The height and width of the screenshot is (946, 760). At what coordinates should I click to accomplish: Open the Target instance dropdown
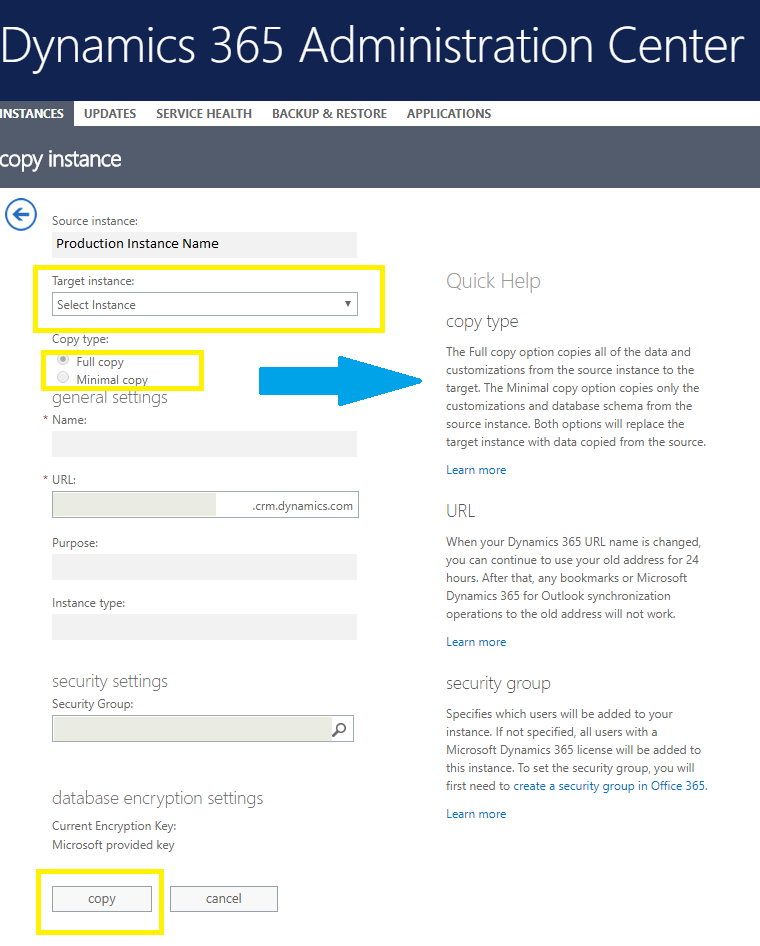coord(204,304)
